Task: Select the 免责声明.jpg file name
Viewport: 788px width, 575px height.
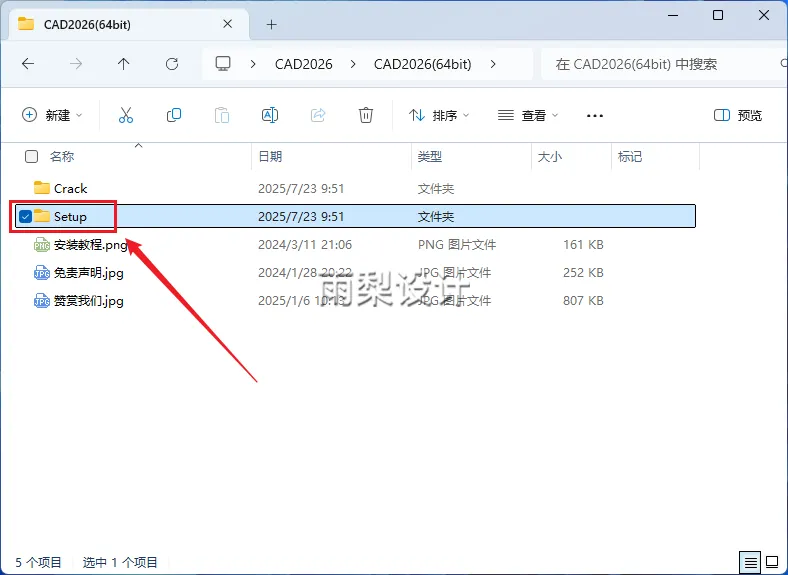Action: 88,273
